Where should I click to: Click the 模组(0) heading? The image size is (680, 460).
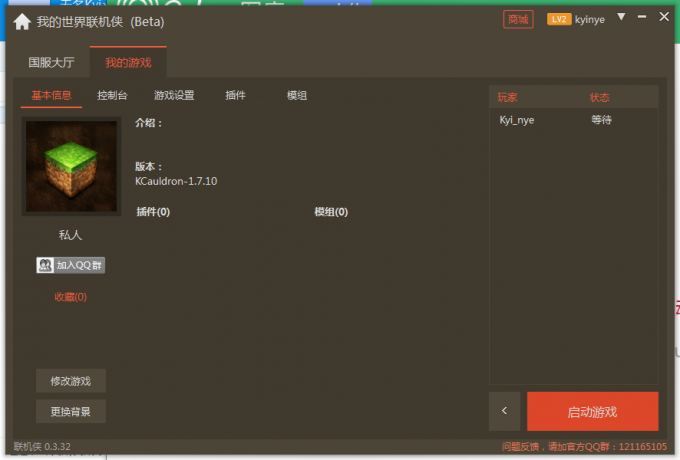pos(331,212)
